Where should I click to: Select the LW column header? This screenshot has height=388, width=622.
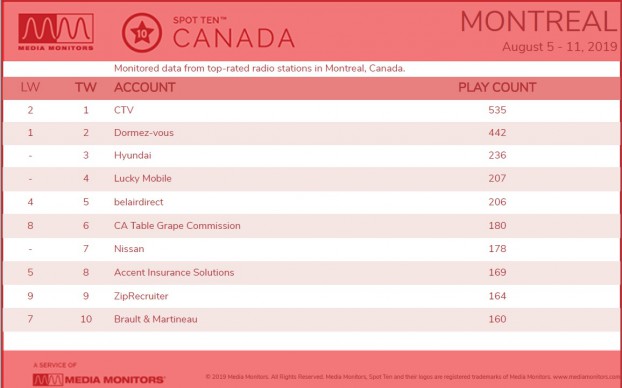coord(30,87)
